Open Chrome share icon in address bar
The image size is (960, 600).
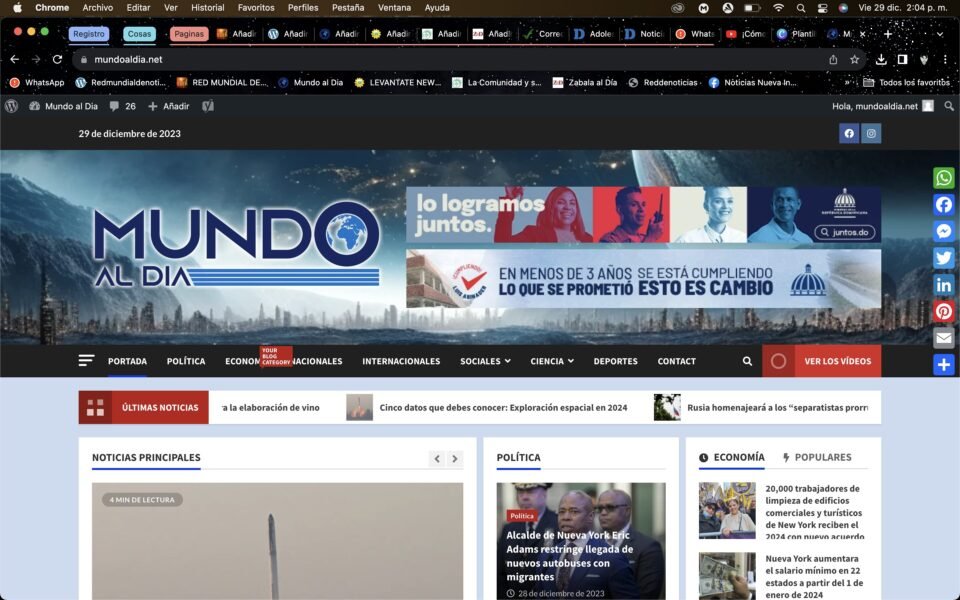833,59
